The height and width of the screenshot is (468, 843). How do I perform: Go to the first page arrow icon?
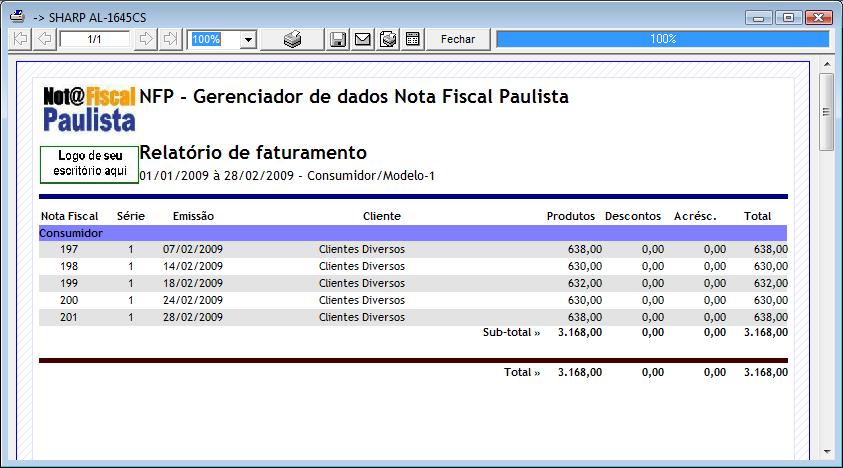(20, 39)
